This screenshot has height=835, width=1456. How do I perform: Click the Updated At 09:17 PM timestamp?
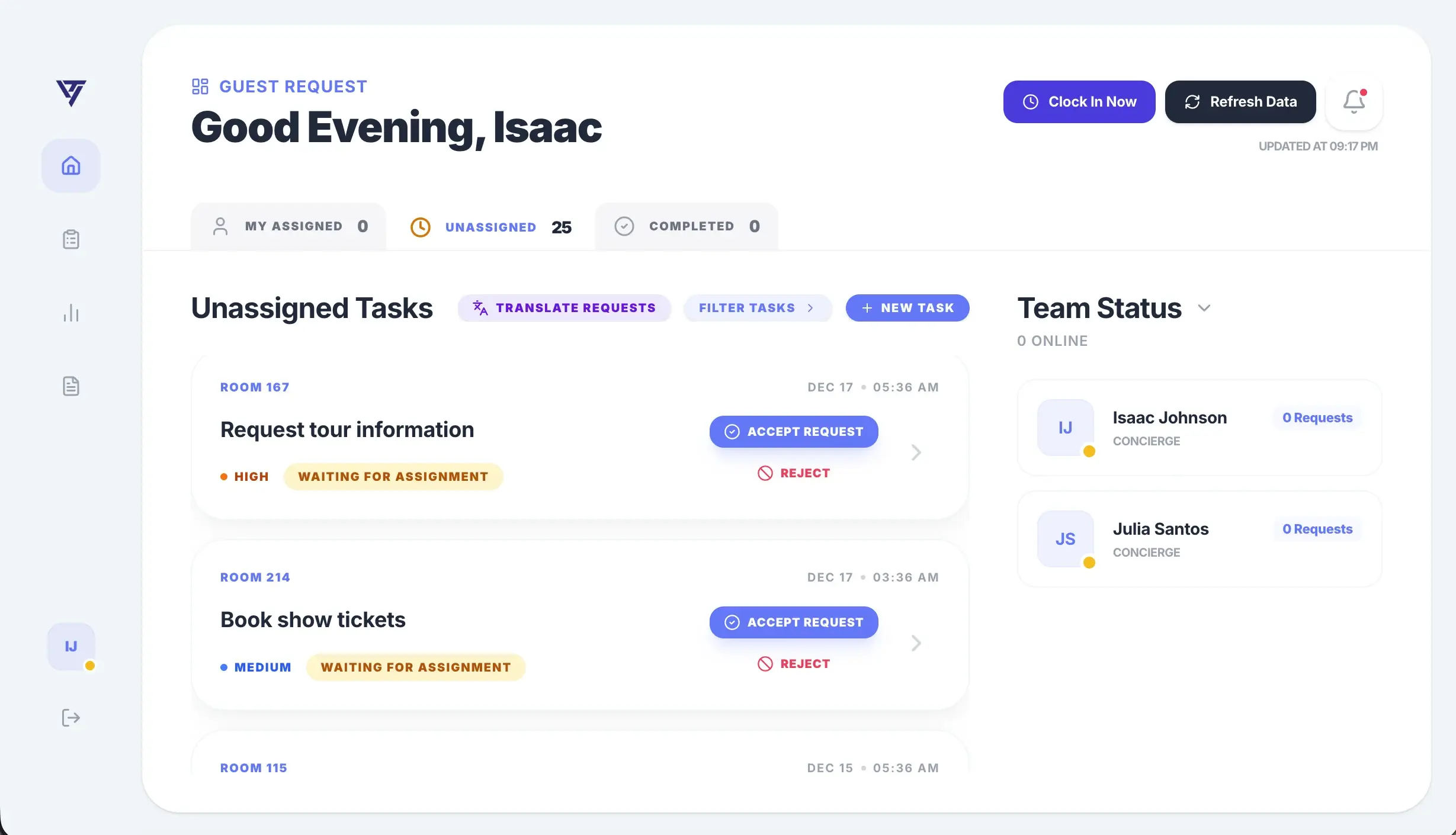pyautogui.click(x=1318, y=146)
